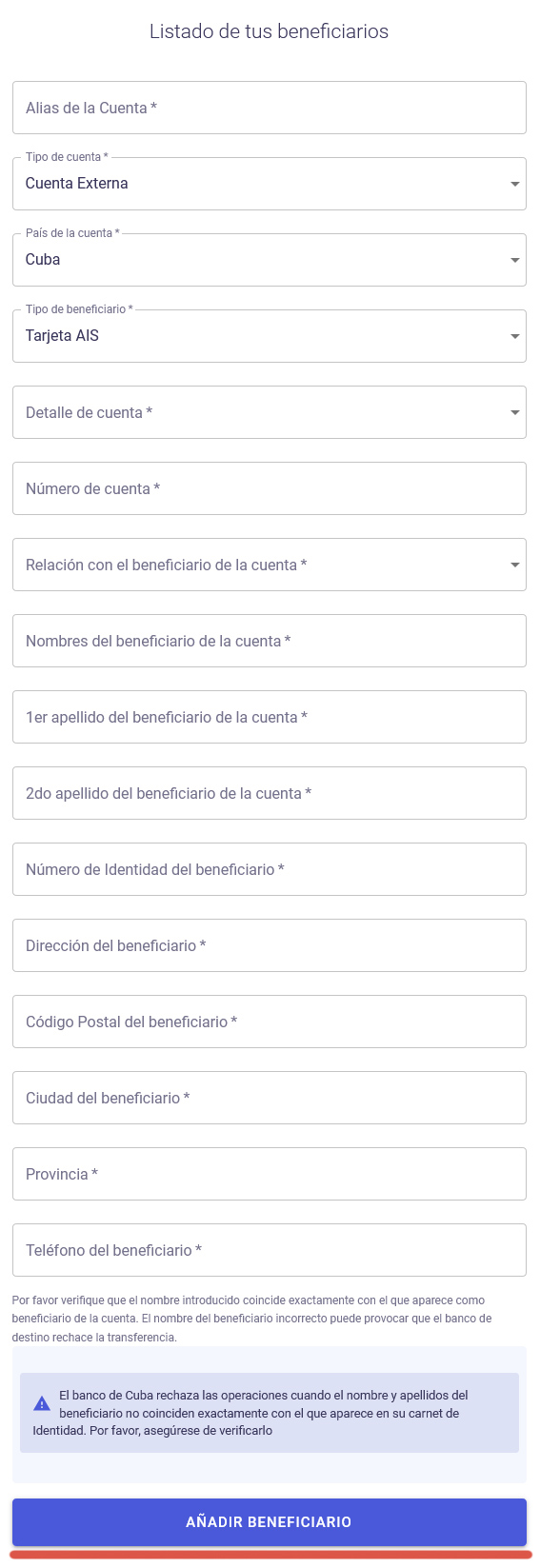Click the 1er apellido del beneficiario field

point(270,717)
